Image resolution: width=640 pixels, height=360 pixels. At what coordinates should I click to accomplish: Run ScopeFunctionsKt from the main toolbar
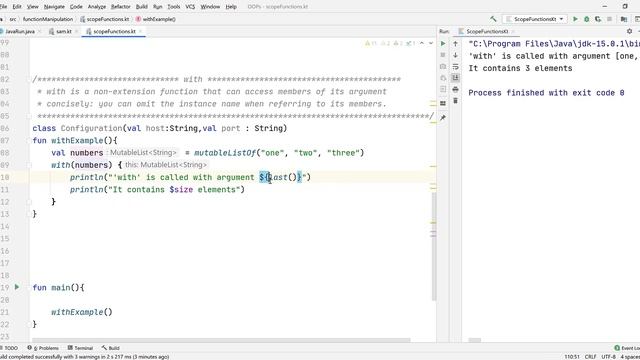point(576,19)
